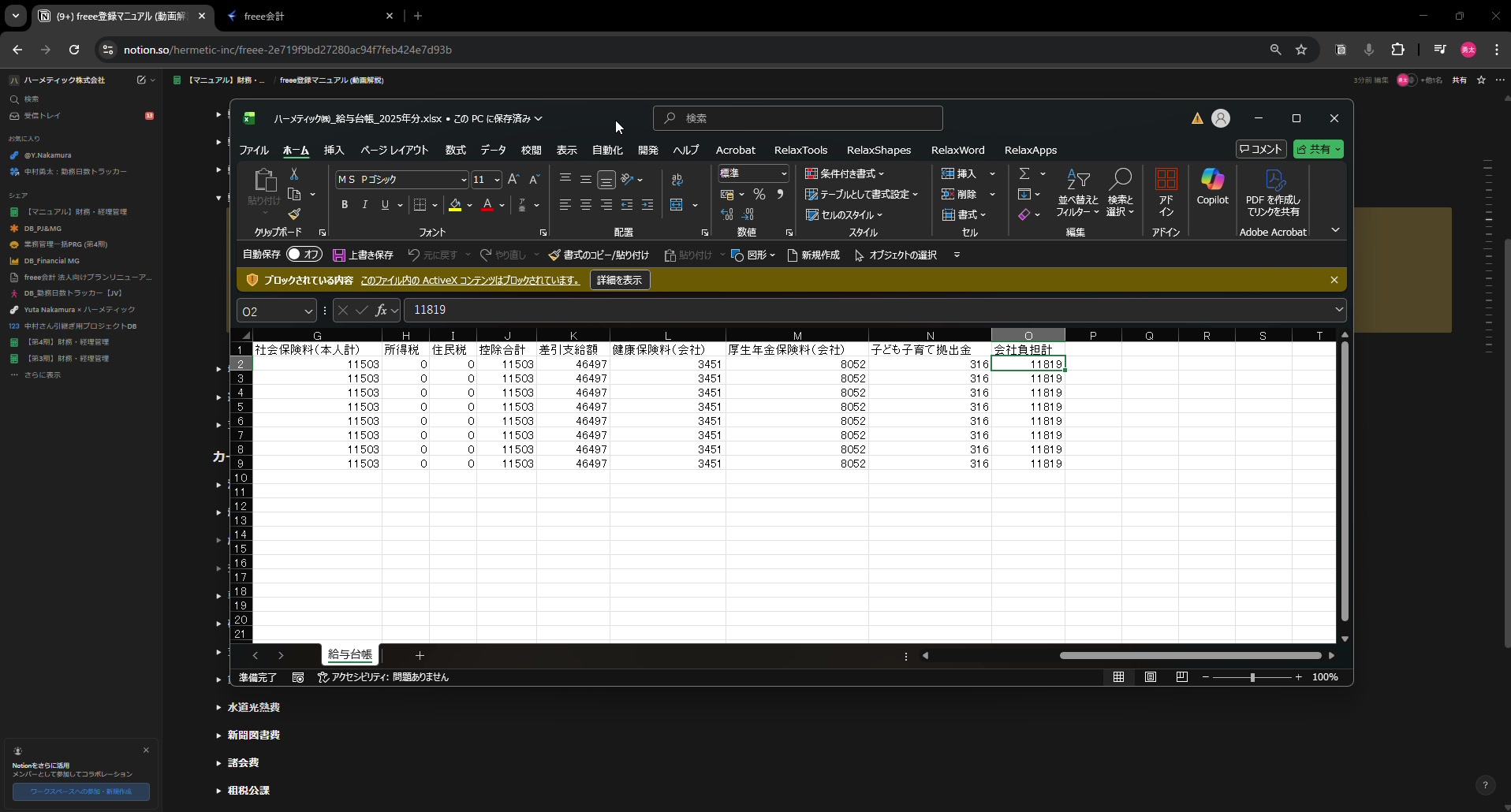Open the 数式 ribbon tab

click(x=455, y=150)
